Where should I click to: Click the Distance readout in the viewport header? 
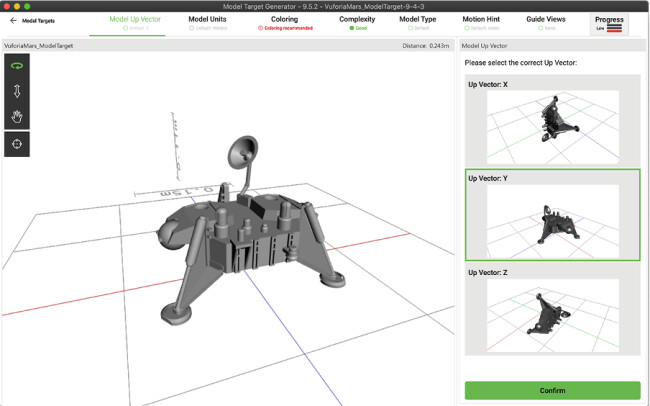tap(425, 46)
